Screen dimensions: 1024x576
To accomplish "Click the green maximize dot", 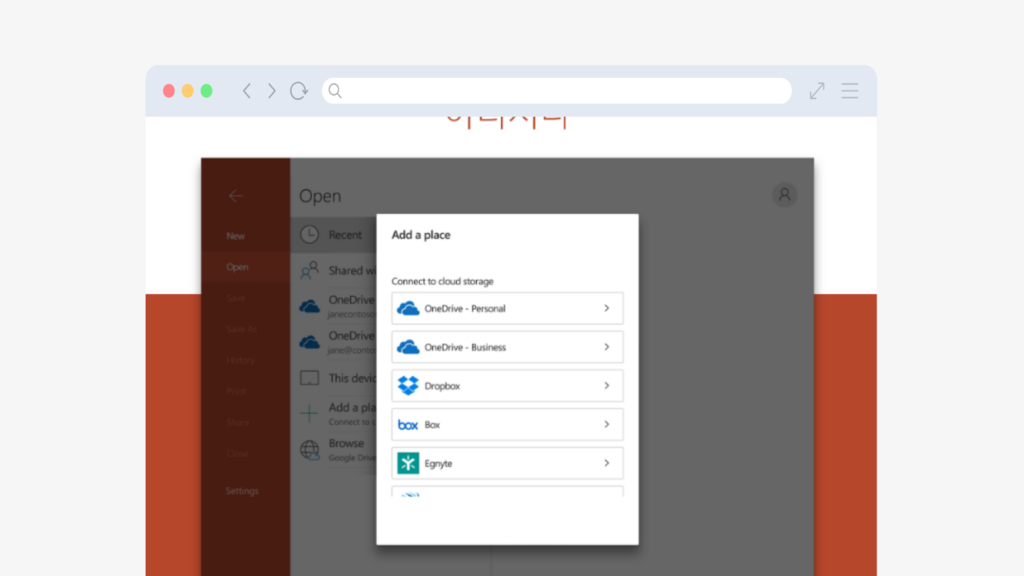I will click(x=206, y=91).
